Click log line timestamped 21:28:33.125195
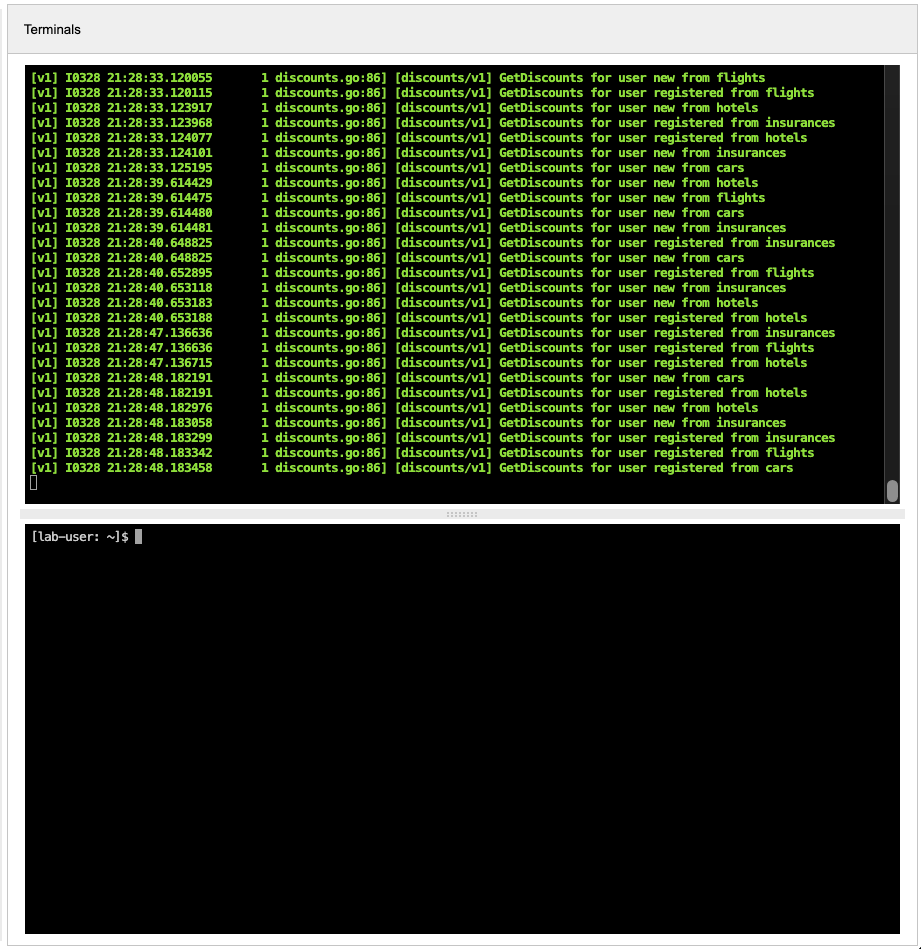The image size is (921, 949). click(x=387, y=168)
